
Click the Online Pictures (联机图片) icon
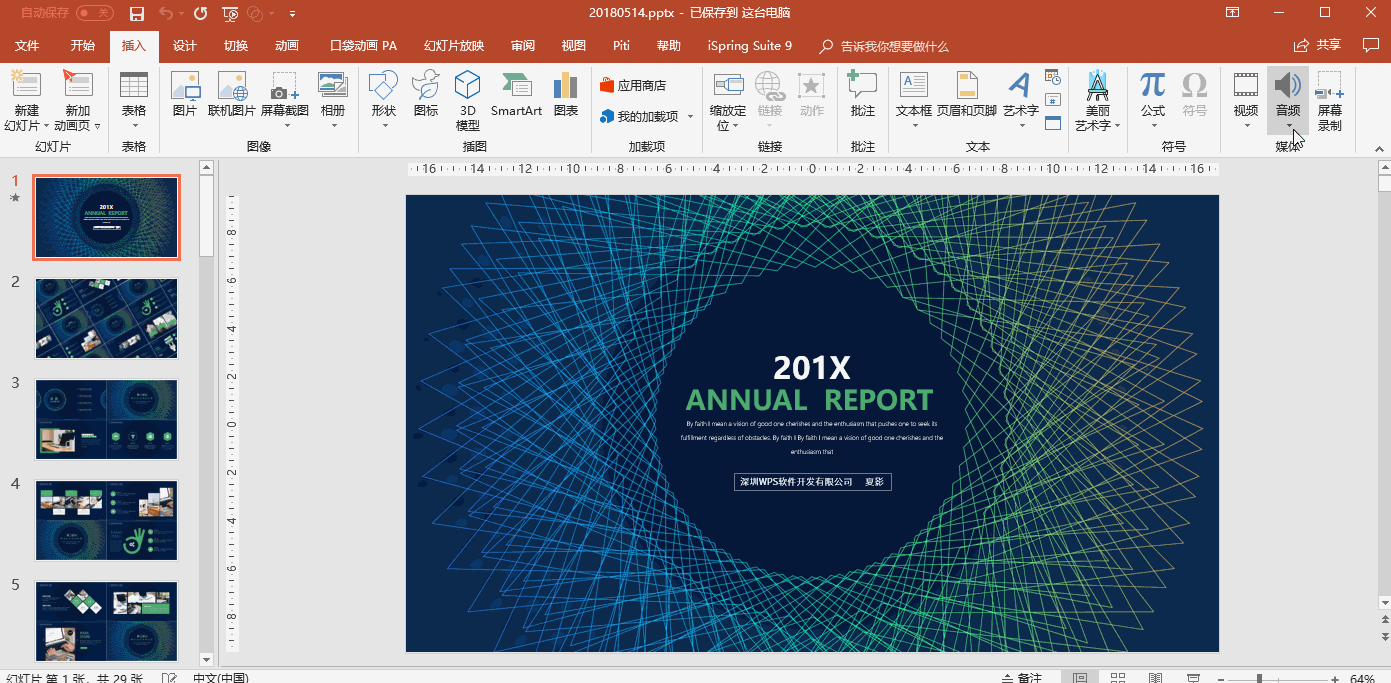coord(232,84)
